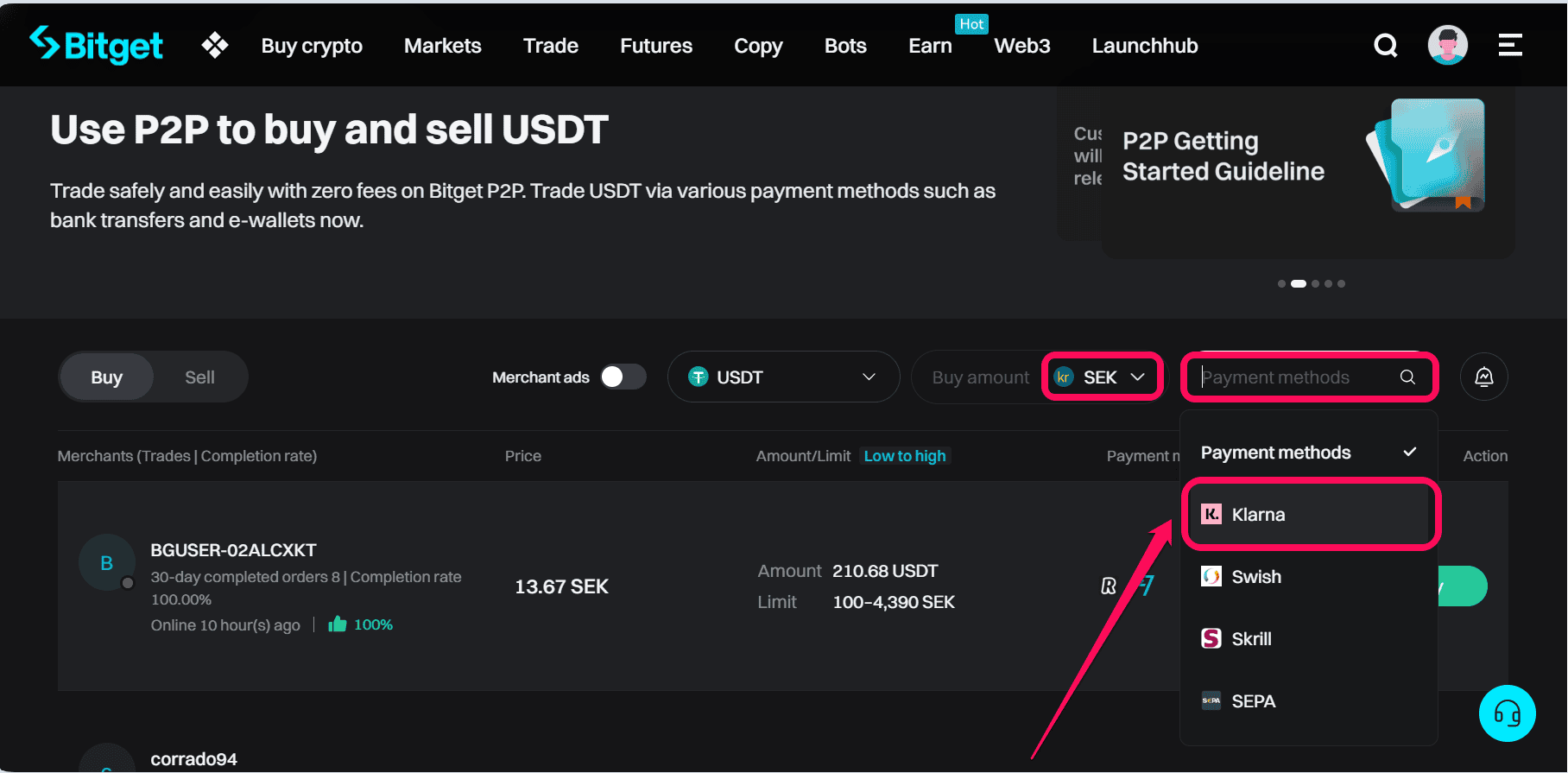The height and width of the screenshot is (773, 1568).
Task: Click the P2P notification bell icon
Action: [1484, 377]
